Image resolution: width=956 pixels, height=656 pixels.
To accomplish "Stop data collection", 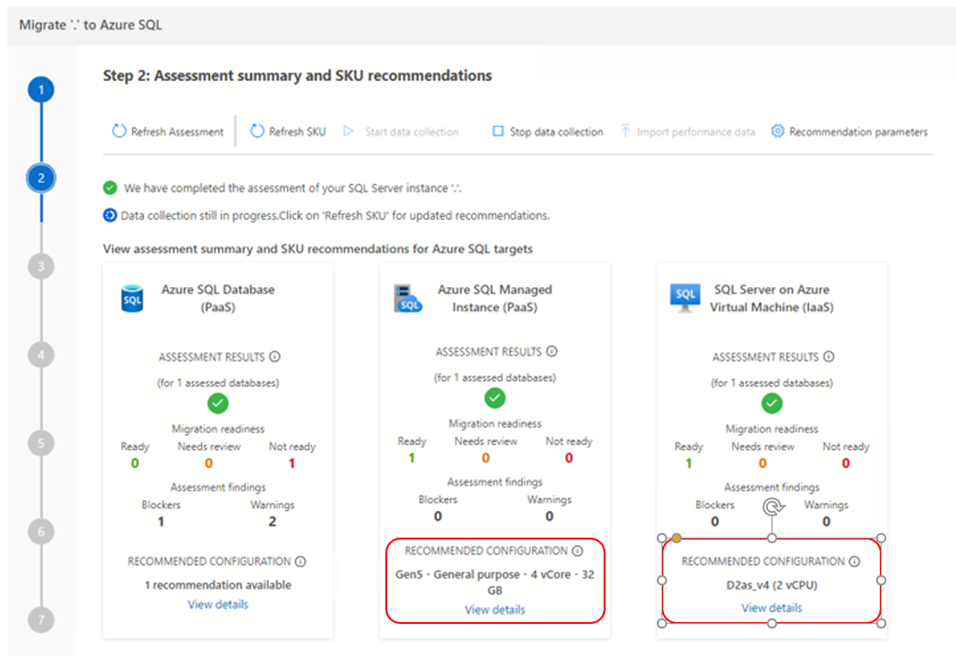I will (548, 132).
